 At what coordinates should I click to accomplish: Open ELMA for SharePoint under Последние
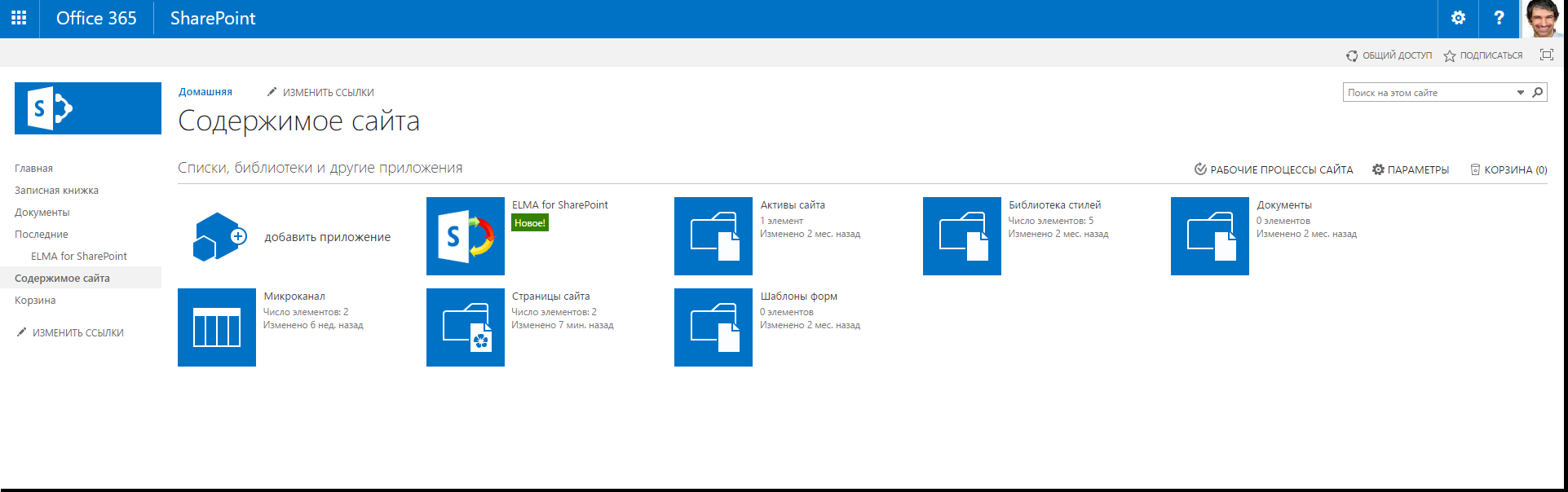(x=78, y=256)
